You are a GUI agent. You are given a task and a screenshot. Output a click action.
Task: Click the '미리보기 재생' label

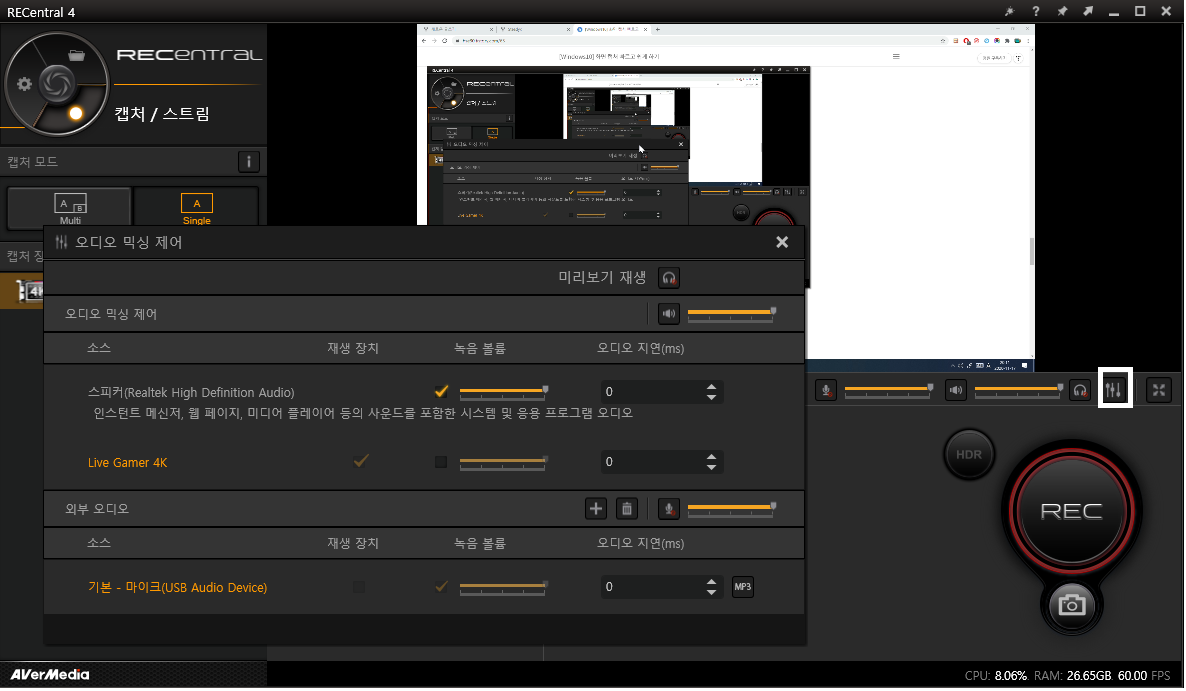[602, 277]
